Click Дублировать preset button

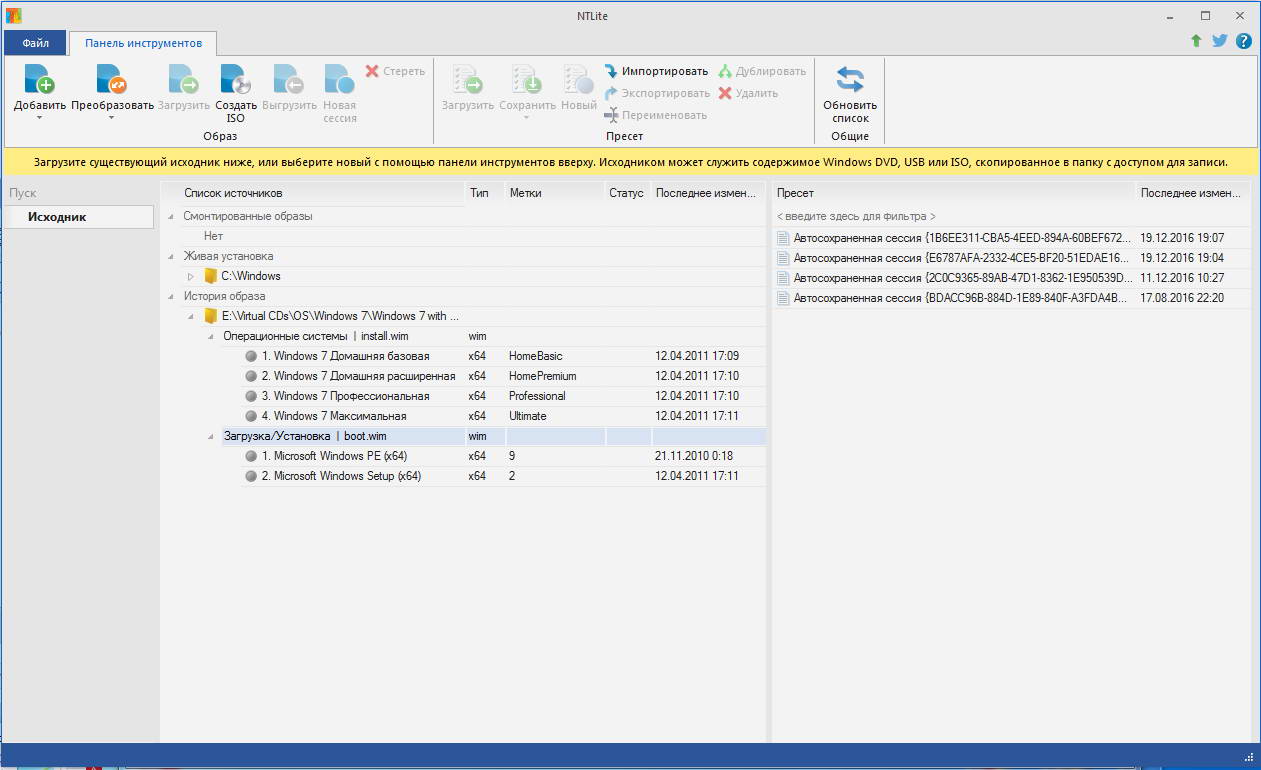(762, 71)
